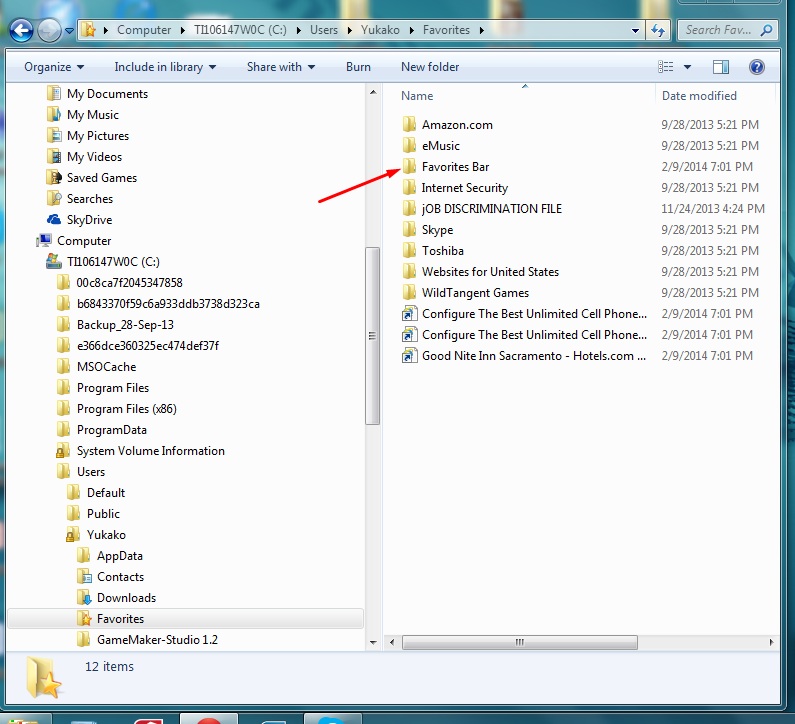Image resolution: width=795 pixels, height=724 pixels.
Task: Select Good Nite Inn Sacramento shortcut icon
Action: 409,356
